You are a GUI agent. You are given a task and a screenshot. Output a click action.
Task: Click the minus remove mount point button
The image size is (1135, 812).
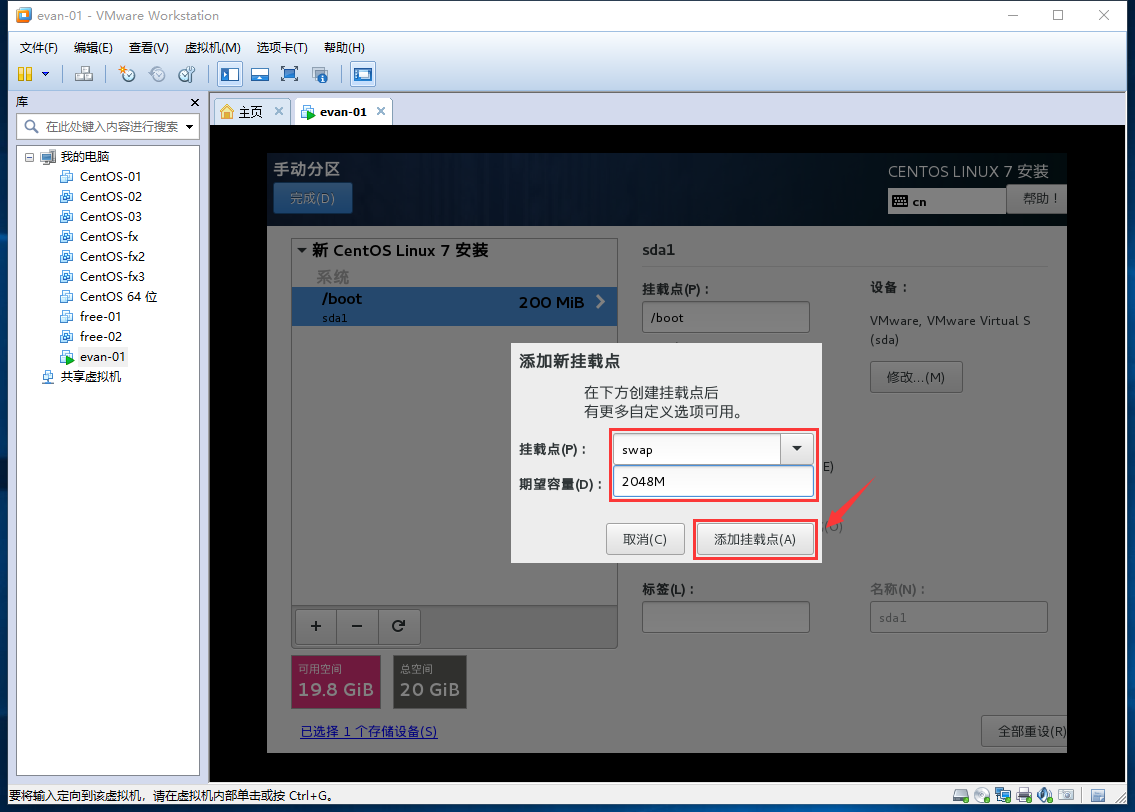[x=357, y=626]
